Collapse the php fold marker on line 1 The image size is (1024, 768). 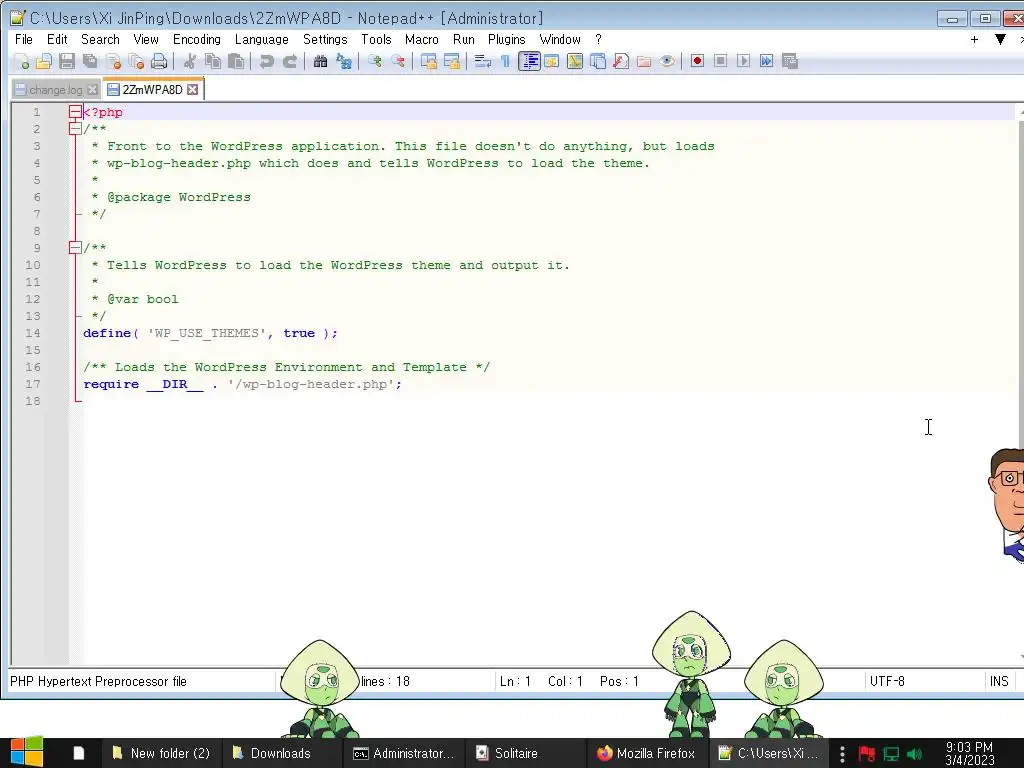pyautogui.click(x=75, y=112)
